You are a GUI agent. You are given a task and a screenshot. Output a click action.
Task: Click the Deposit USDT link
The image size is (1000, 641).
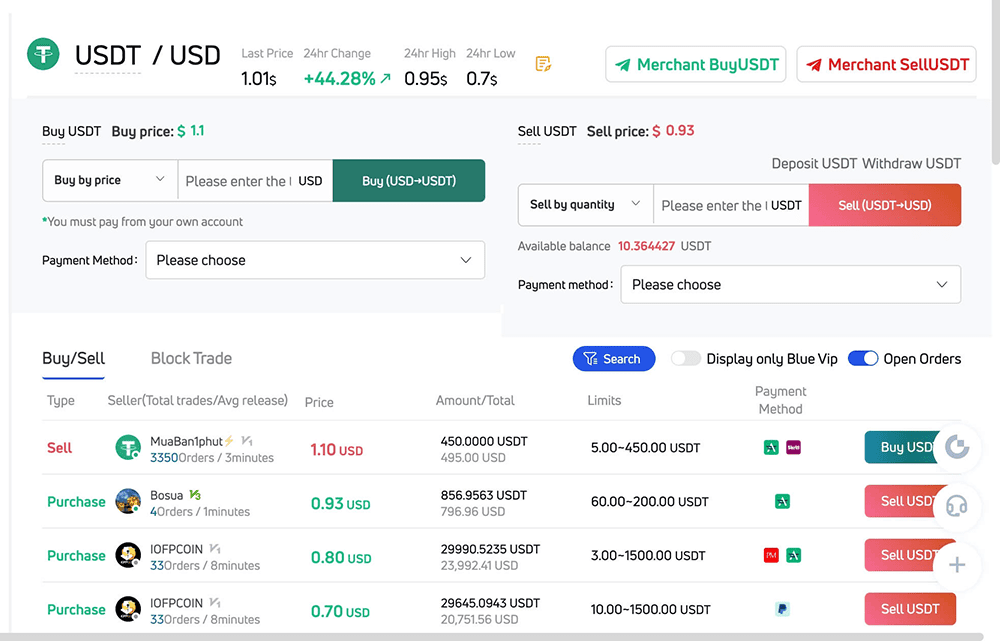tap(814, 163)
